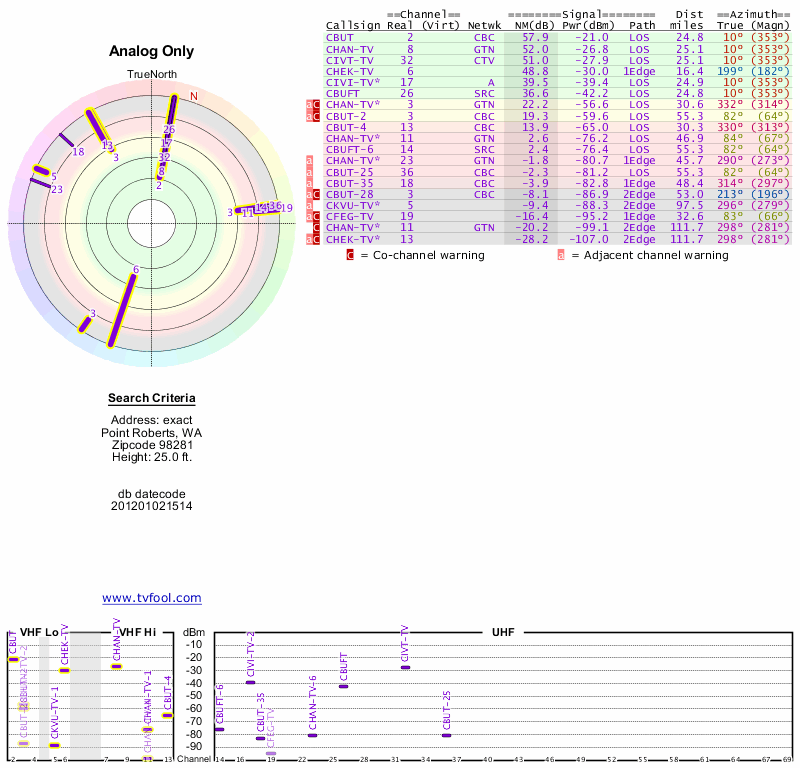
Task: Click the red N magnetic north marker
Action: 194,96
